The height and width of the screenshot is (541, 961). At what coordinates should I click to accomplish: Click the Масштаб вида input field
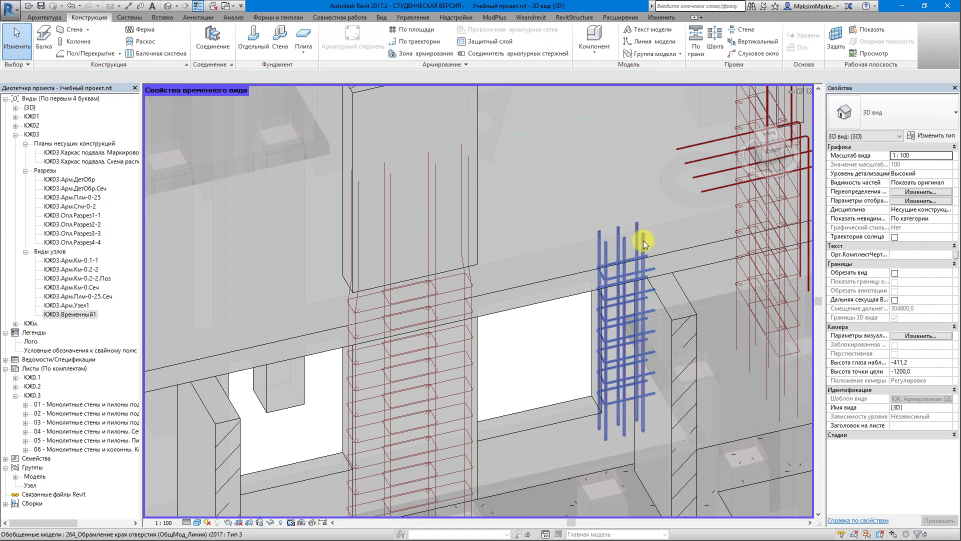(x=920, y=155)
